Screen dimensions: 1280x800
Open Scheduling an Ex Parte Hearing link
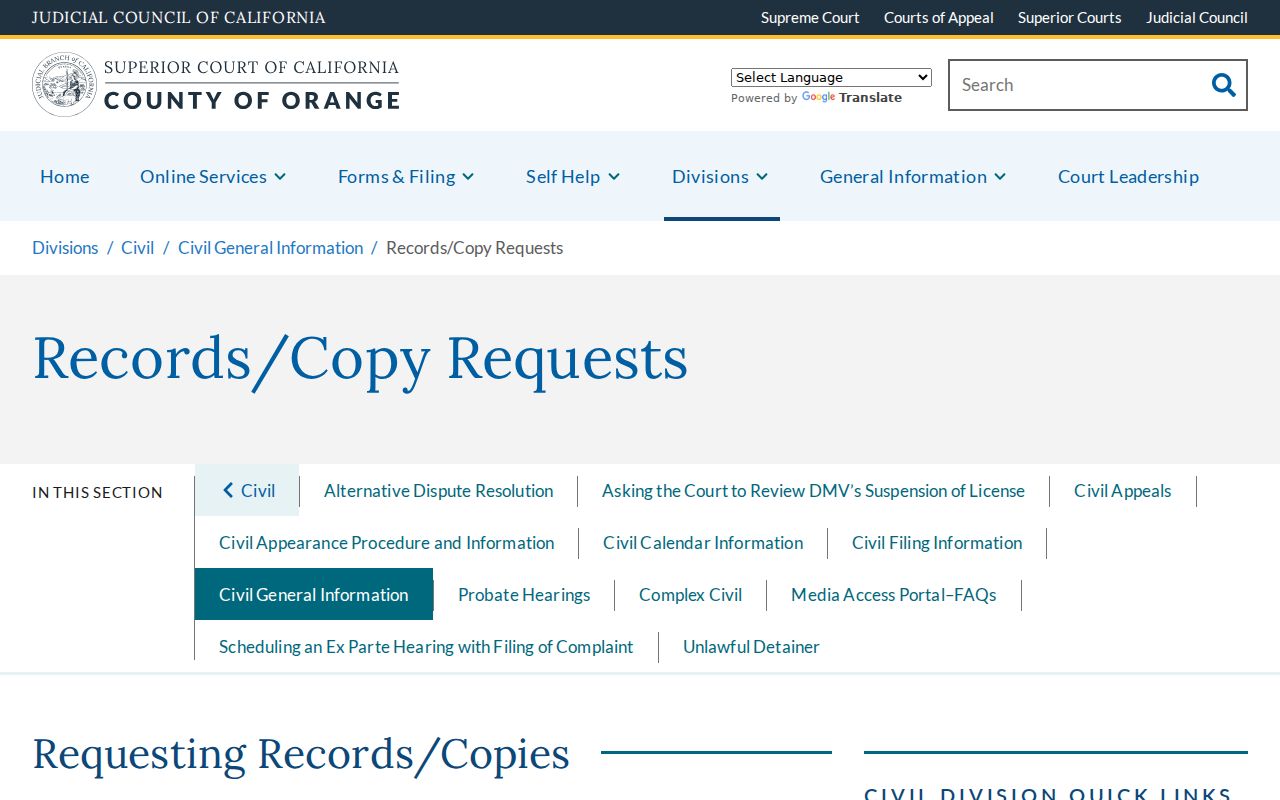coord(426,646)
